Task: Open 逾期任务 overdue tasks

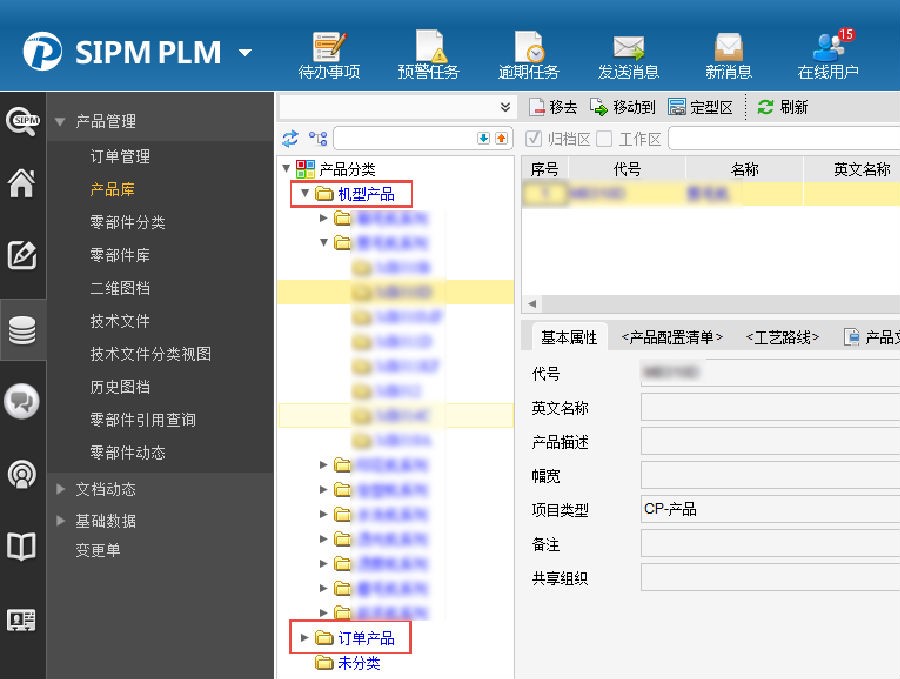Action: click(x=529, y=55)
